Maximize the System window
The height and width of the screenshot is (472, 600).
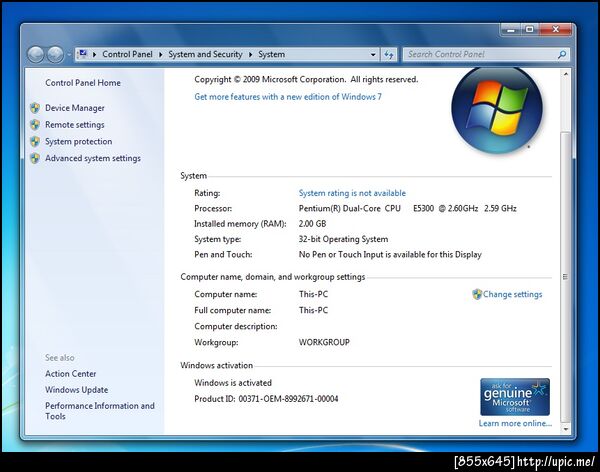(x=530, y=29)
